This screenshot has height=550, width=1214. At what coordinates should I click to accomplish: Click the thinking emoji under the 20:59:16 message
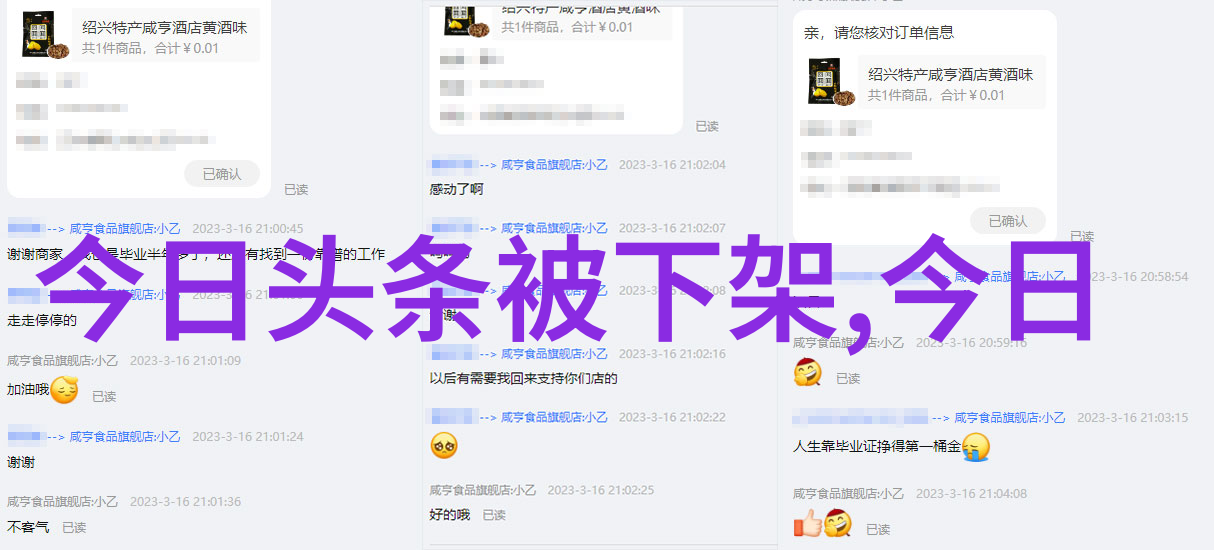(x=807, y=373)
